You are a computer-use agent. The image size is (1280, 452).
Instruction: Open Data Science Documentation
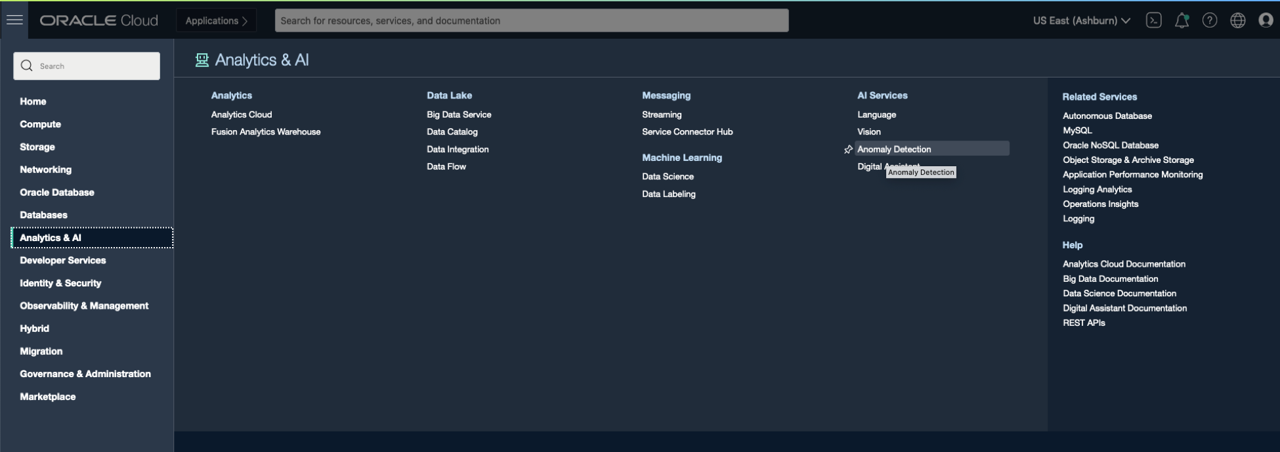coord(1120,293)
